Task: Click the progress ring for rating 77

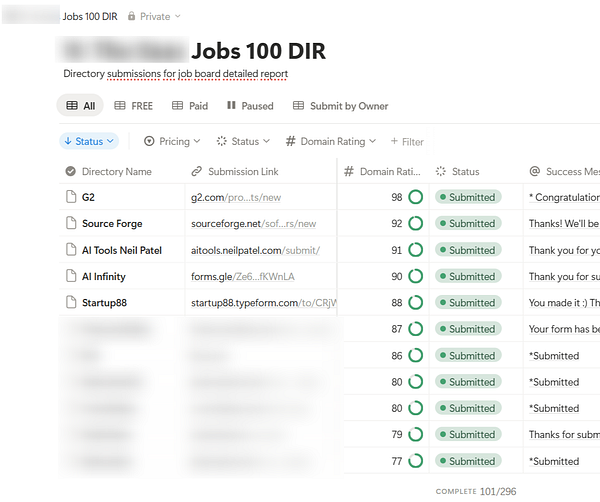Action: (x=416, y=461)
